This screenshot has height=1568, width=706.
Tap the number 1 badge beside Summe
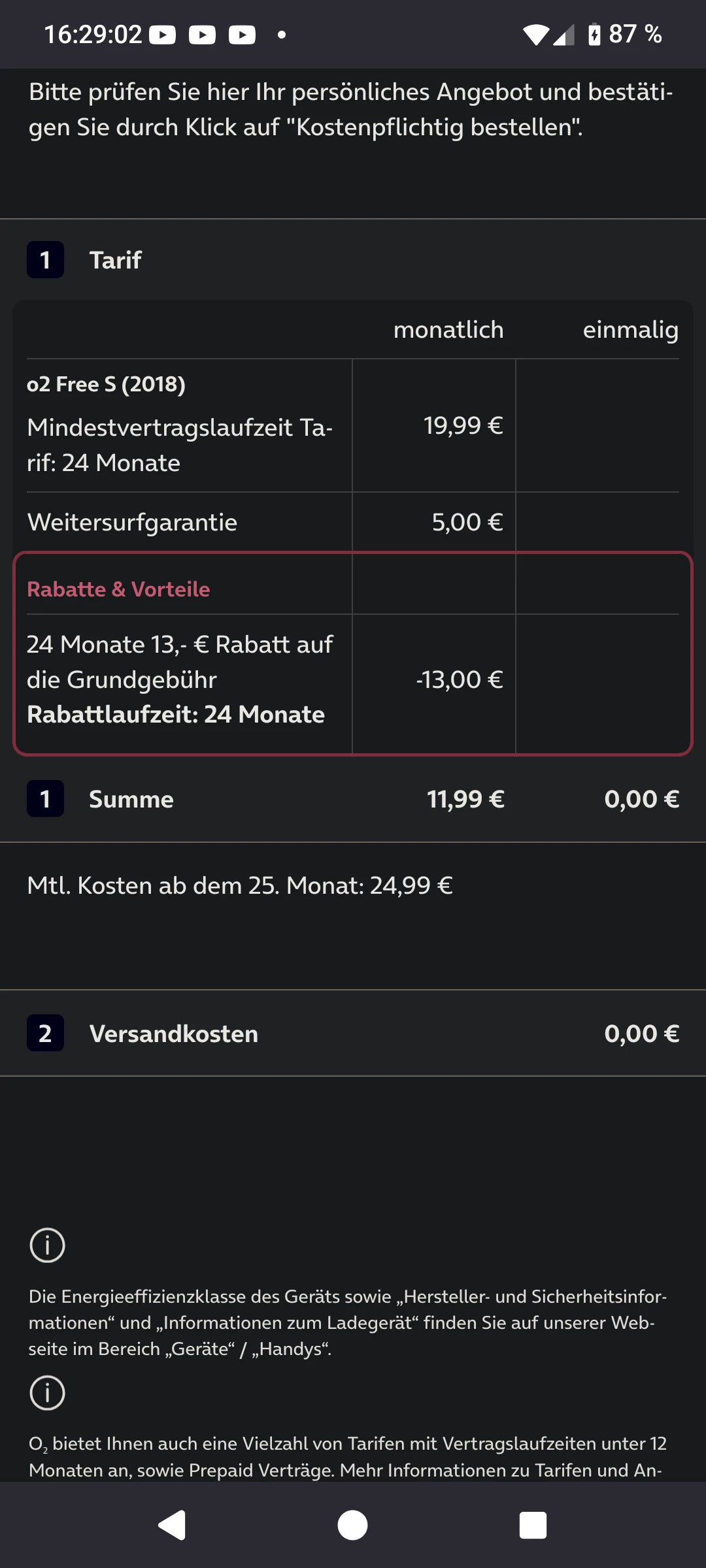[45, 798]
